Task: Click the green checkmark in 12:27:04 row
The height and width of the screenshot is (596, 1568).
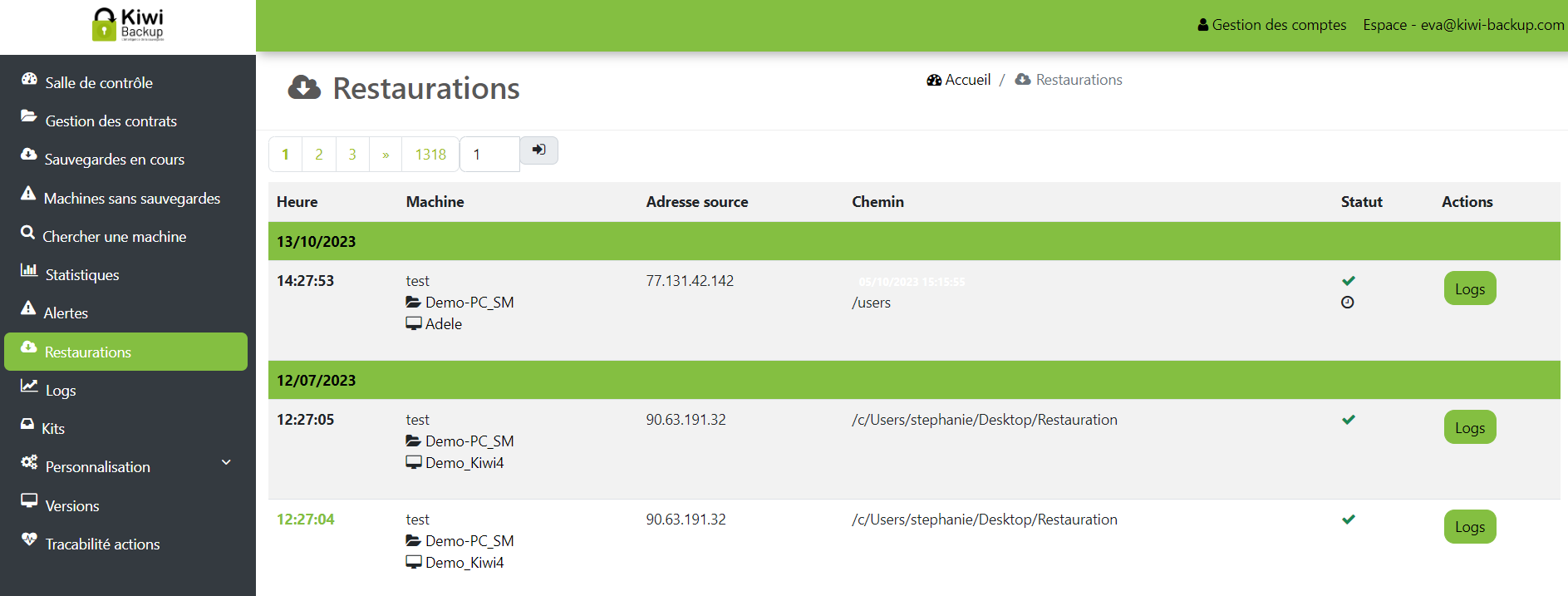Action: click(x=1349, y=520)
